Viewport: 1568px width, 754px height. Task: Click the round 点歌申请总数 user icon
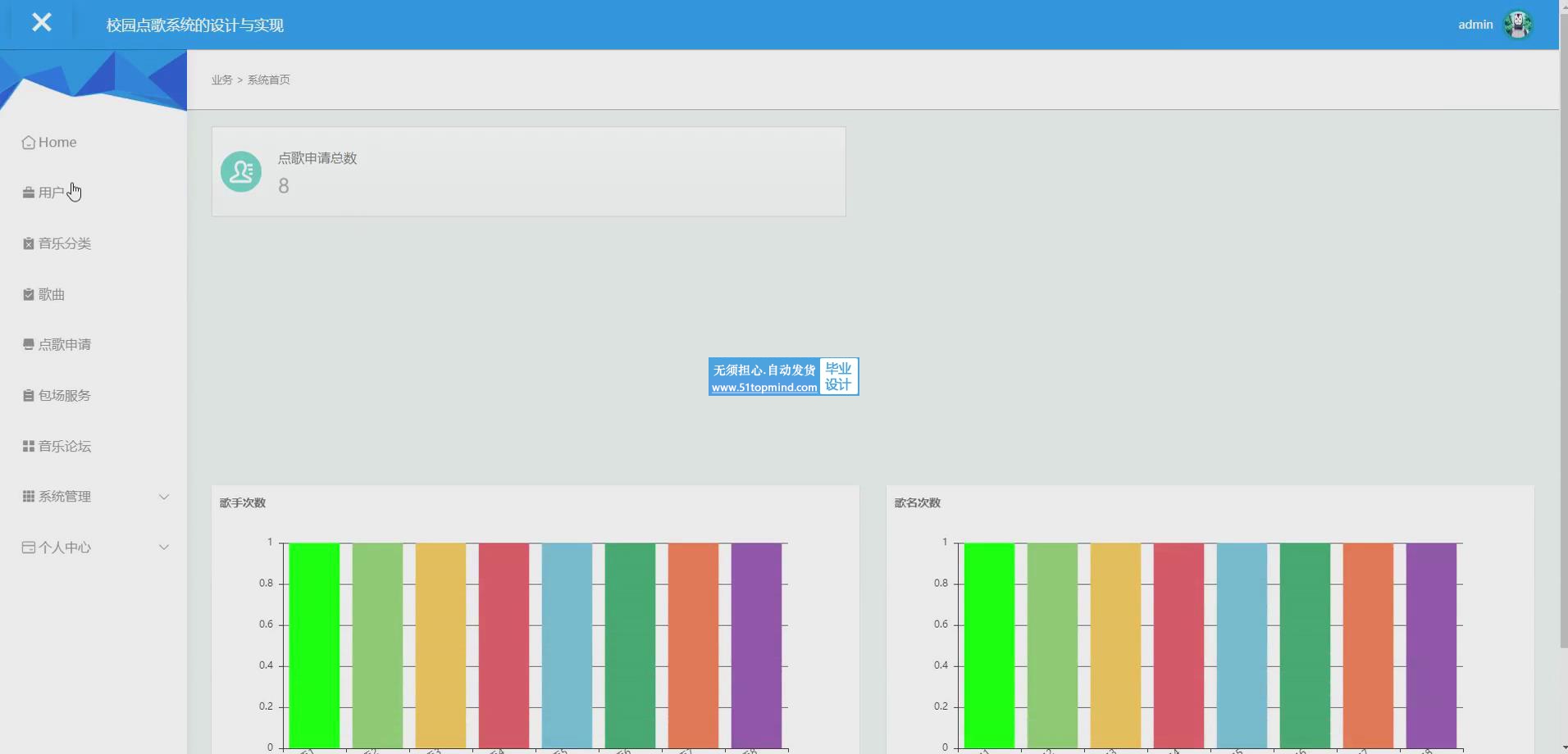[x=241, y=171]
